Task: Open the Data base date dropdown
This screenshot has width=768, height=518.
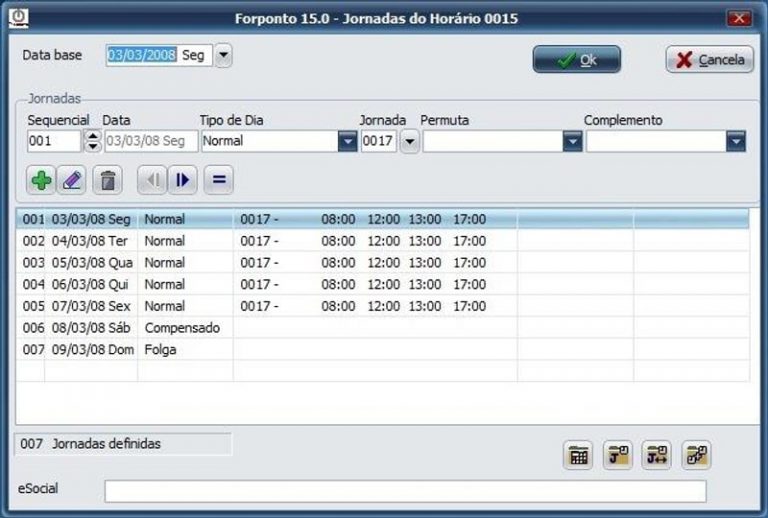Action: pos(223,56)
